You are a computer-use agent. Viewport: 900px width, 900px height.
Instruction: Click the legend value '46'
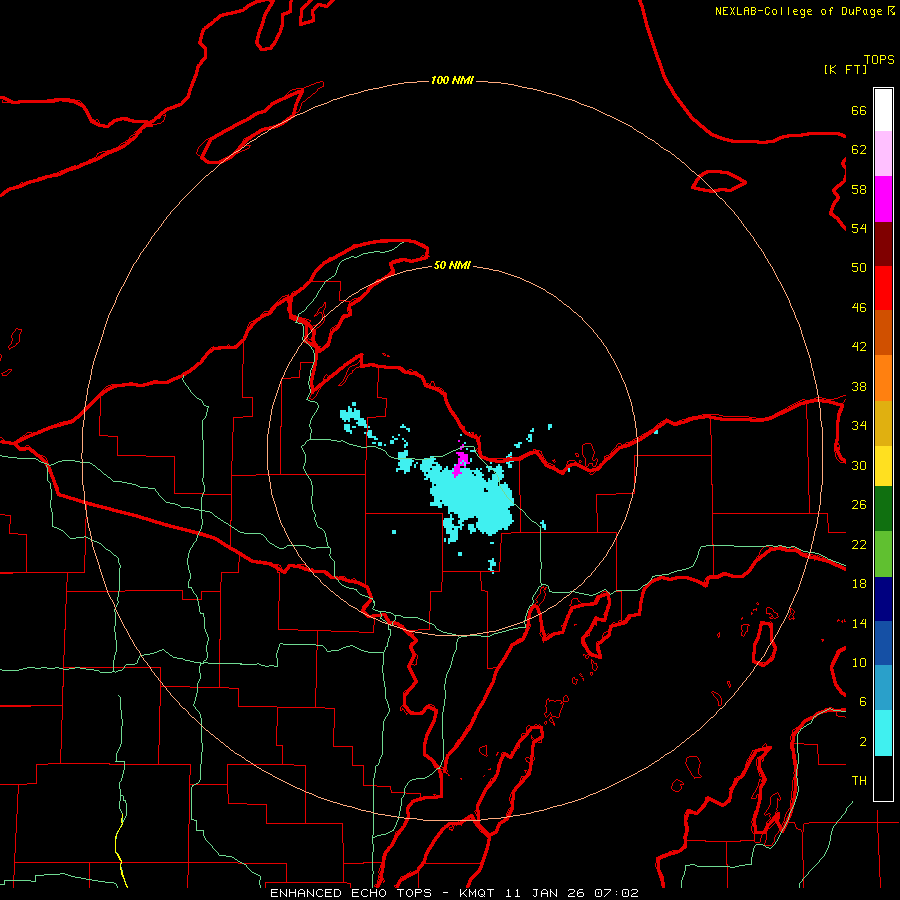point(859,308)
